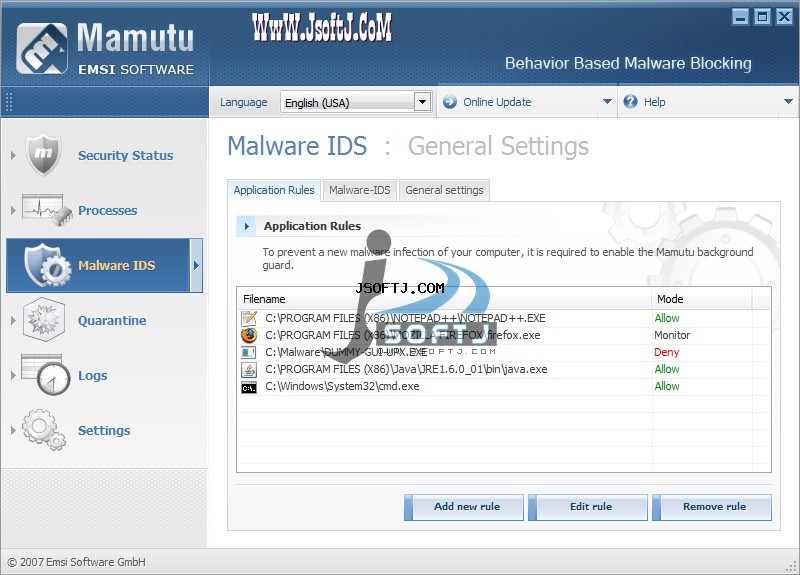Click the Emsi Software GmbH copyright text
The image size is (800, 575).
(x=77, y=562)
